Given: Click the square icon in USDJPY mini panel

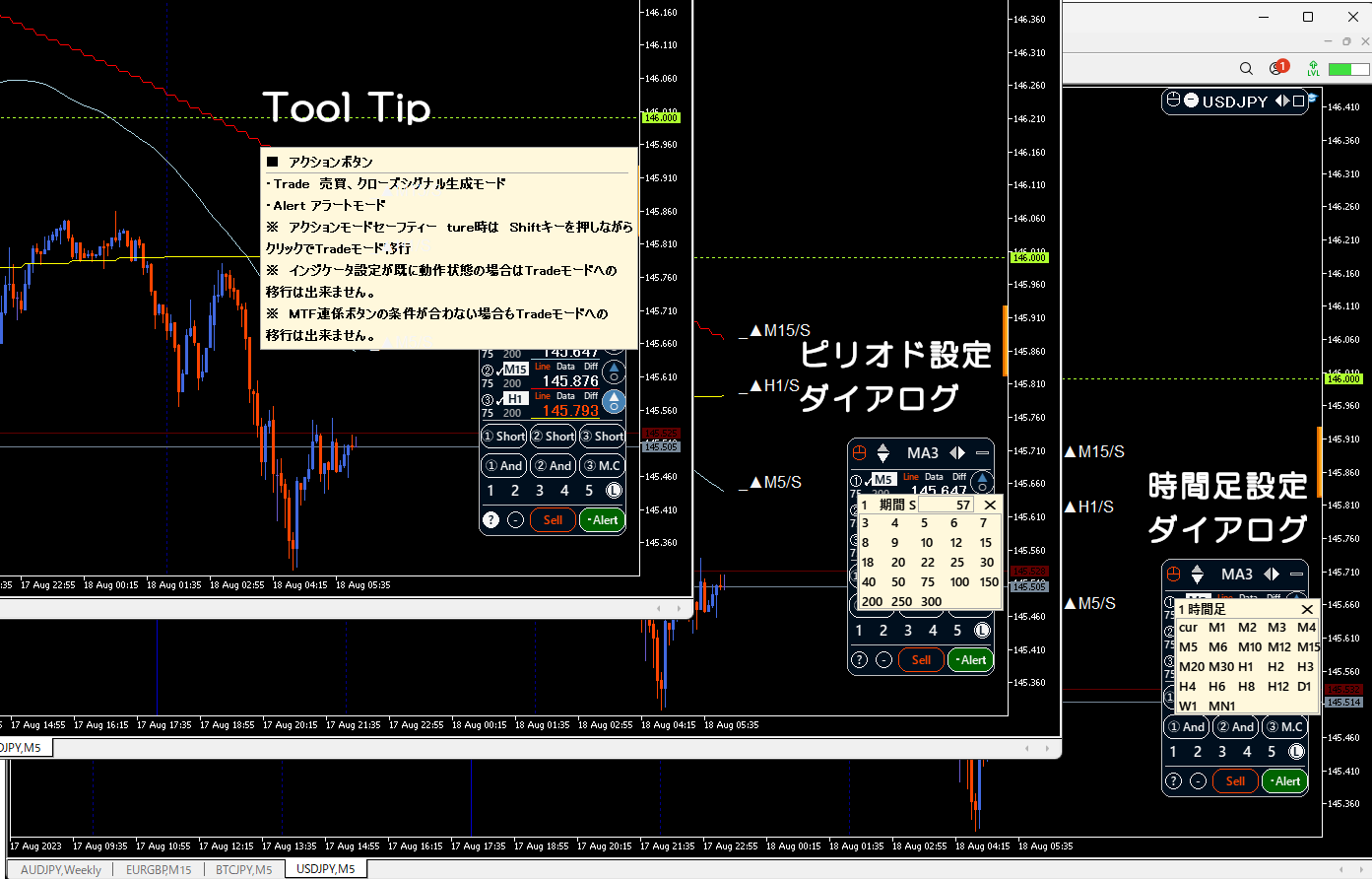Looking at the screenshot, I should click(1298, 101).
